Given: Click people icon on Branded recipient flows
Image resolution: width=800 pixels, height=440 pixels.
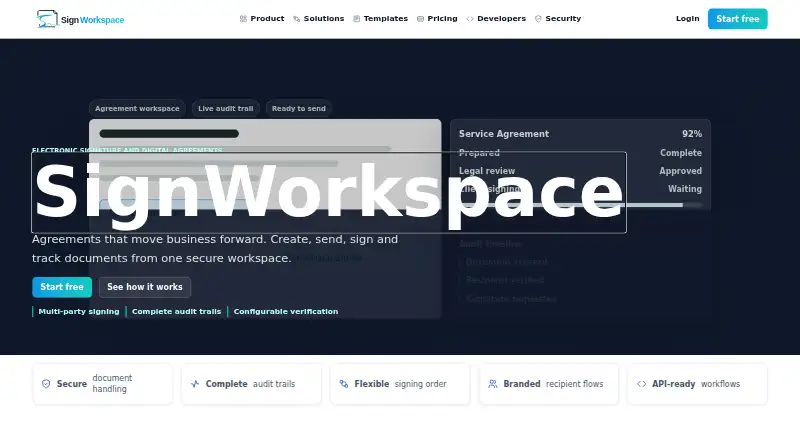Looking at the screenshot, I should [x=493, y=384].
